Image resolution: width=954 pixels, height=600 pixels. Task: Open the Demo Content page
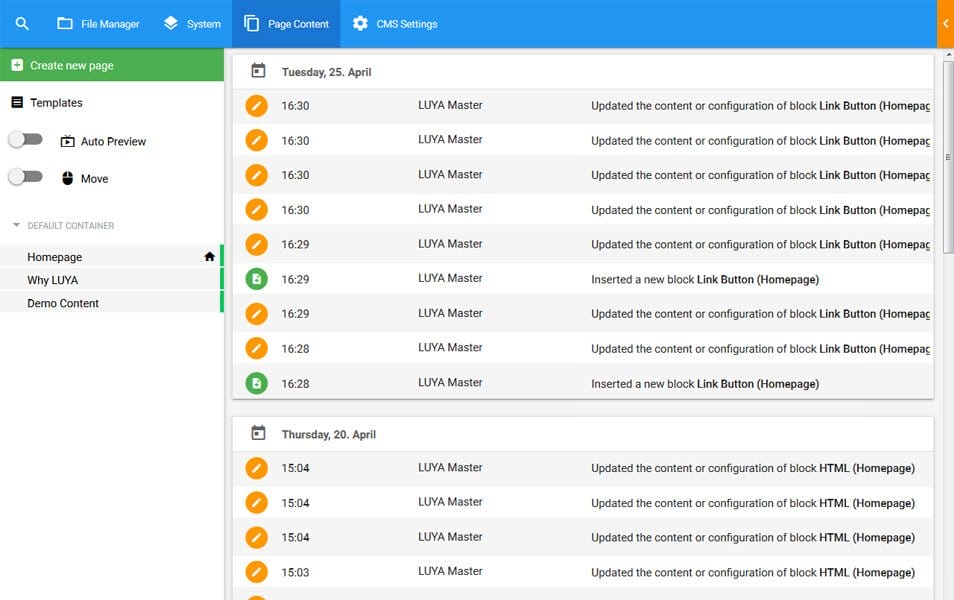[63, 303]
